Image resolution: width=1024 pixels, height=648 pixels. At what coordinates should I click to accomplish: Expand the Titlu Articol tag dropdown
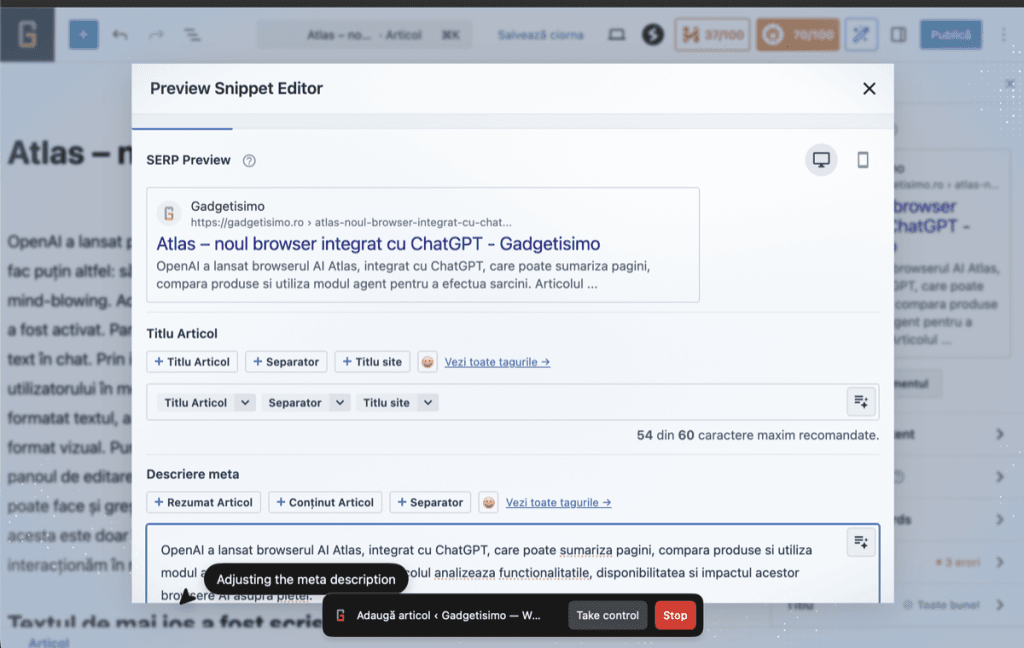pos(245,403)
